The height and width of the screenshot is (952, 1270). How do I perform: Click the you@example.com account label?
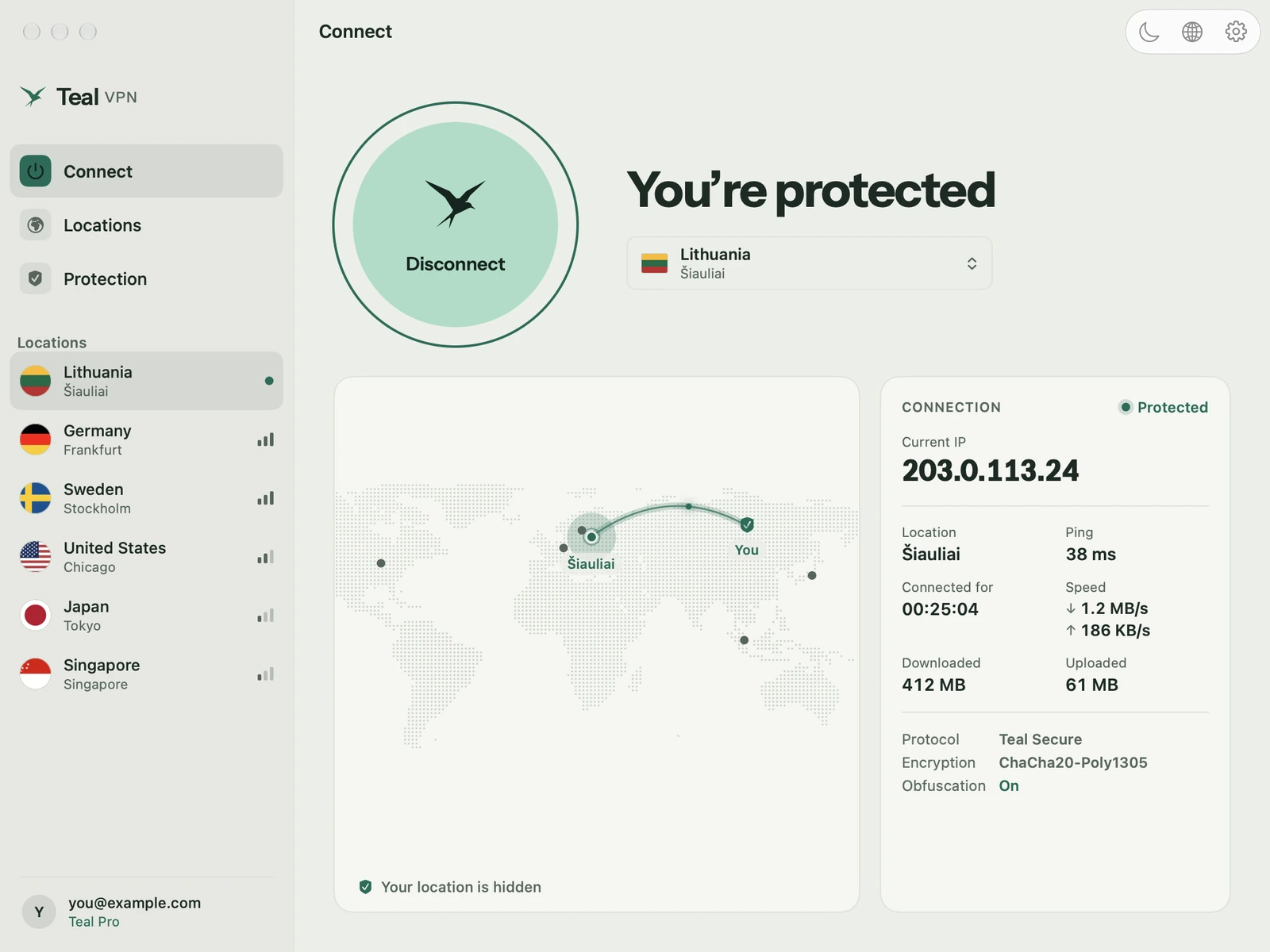[134, 903]
